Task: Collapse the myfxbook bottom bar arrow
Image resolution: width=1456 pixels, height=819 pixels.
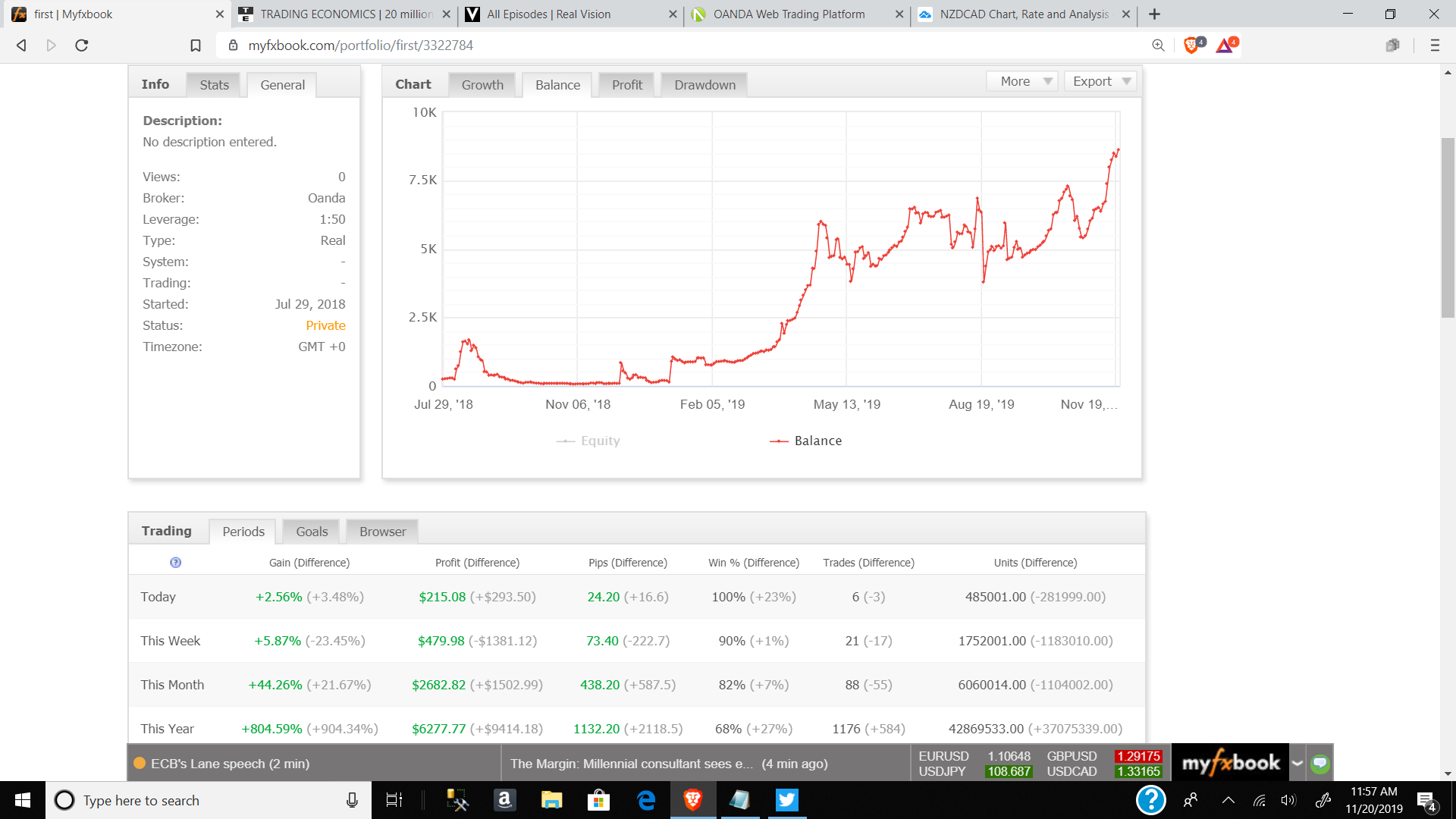Action: 1298,764
